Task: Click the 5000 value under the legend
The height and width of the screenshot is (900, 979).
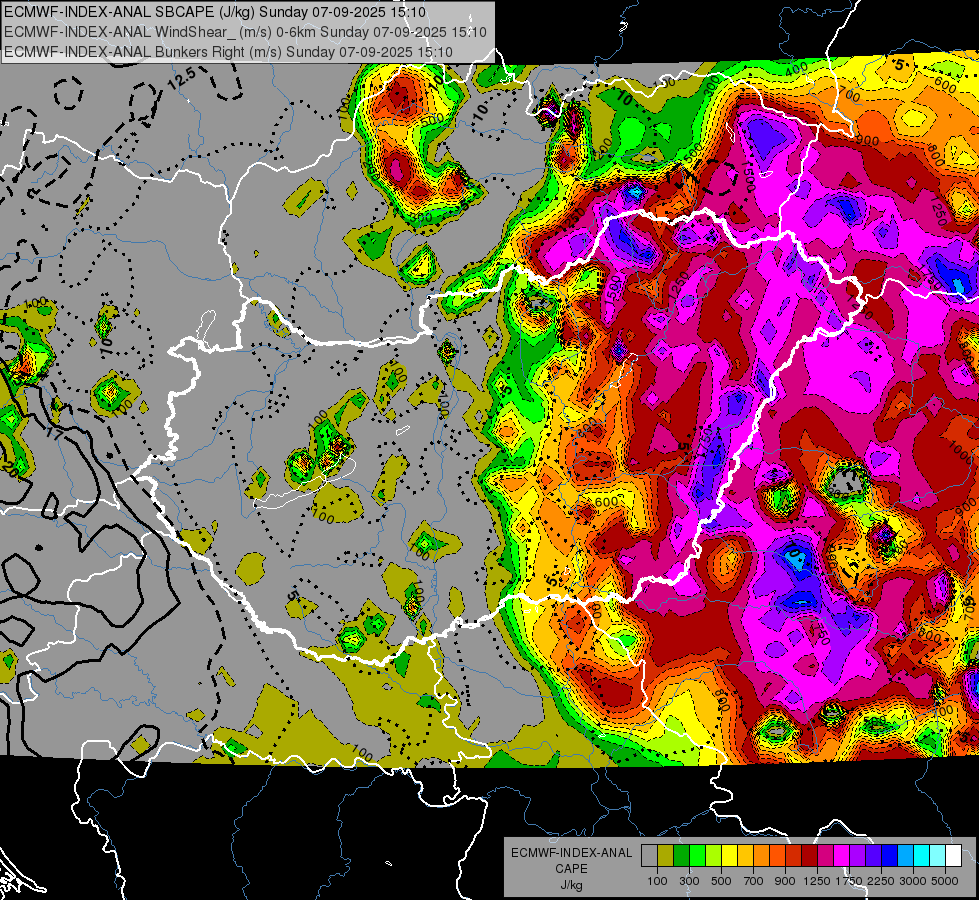Action: 945,881
